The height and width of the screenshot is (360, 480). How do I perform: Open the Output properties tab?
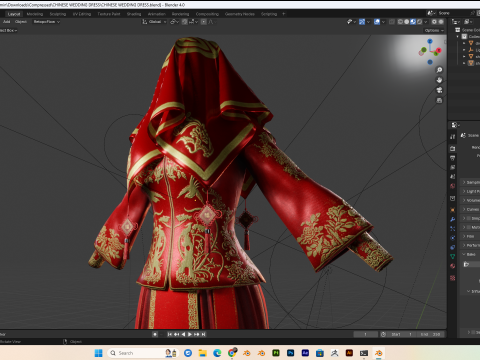pyautogui.click(x=452, y=158)
